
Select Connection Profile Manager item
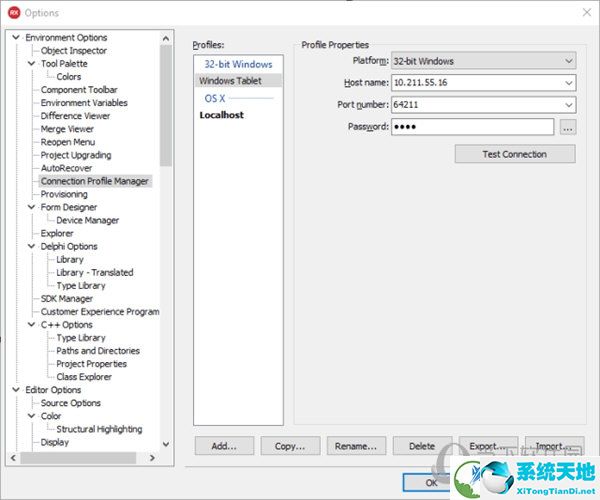pos(95,181)
